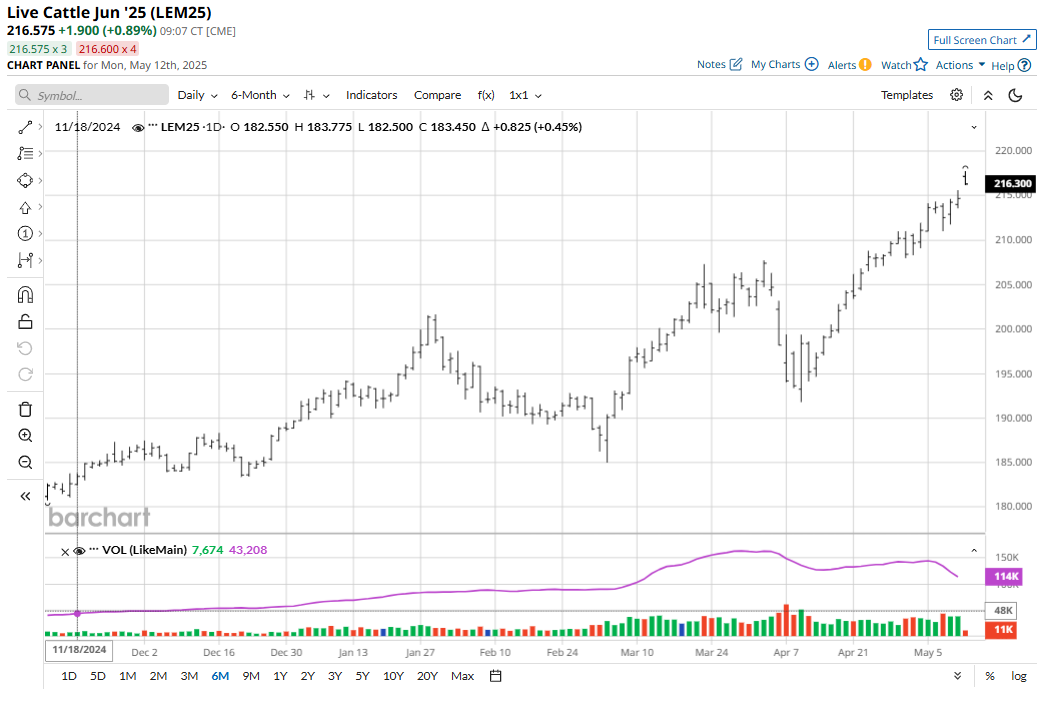The height and width of the screenshot is (702, 1057).
Task: Collapse the toolbar with the double-chevron up icon
Action: click(988, 96)
